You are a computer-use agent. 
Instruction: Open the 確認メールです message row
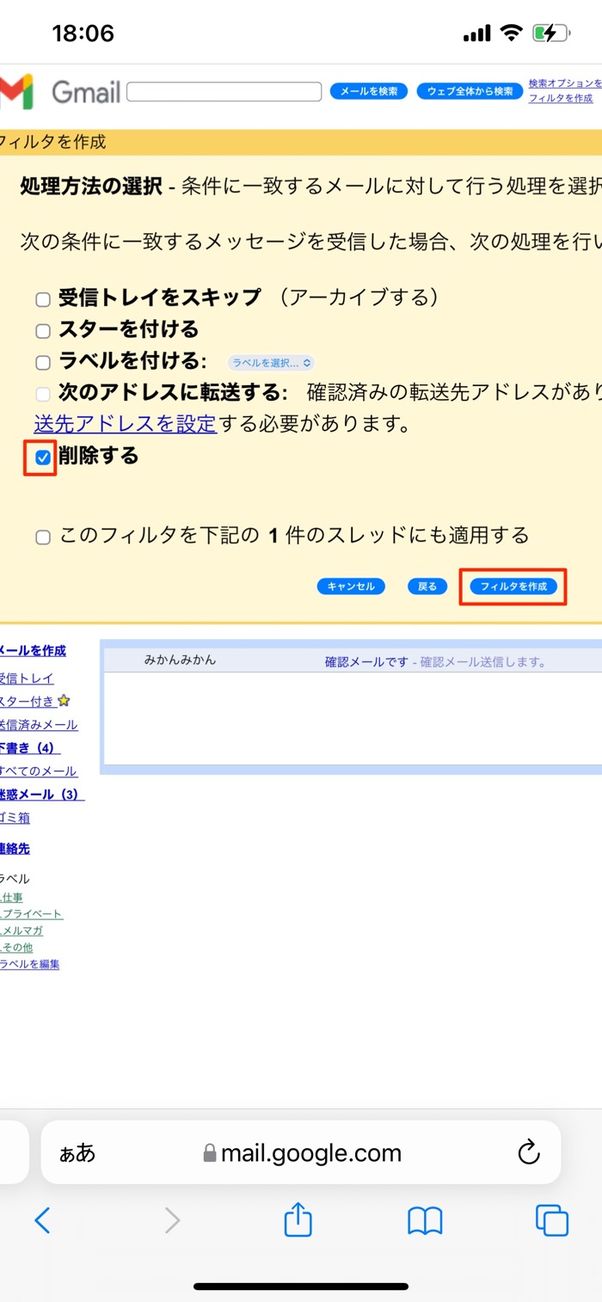click(x=352, y=661)
